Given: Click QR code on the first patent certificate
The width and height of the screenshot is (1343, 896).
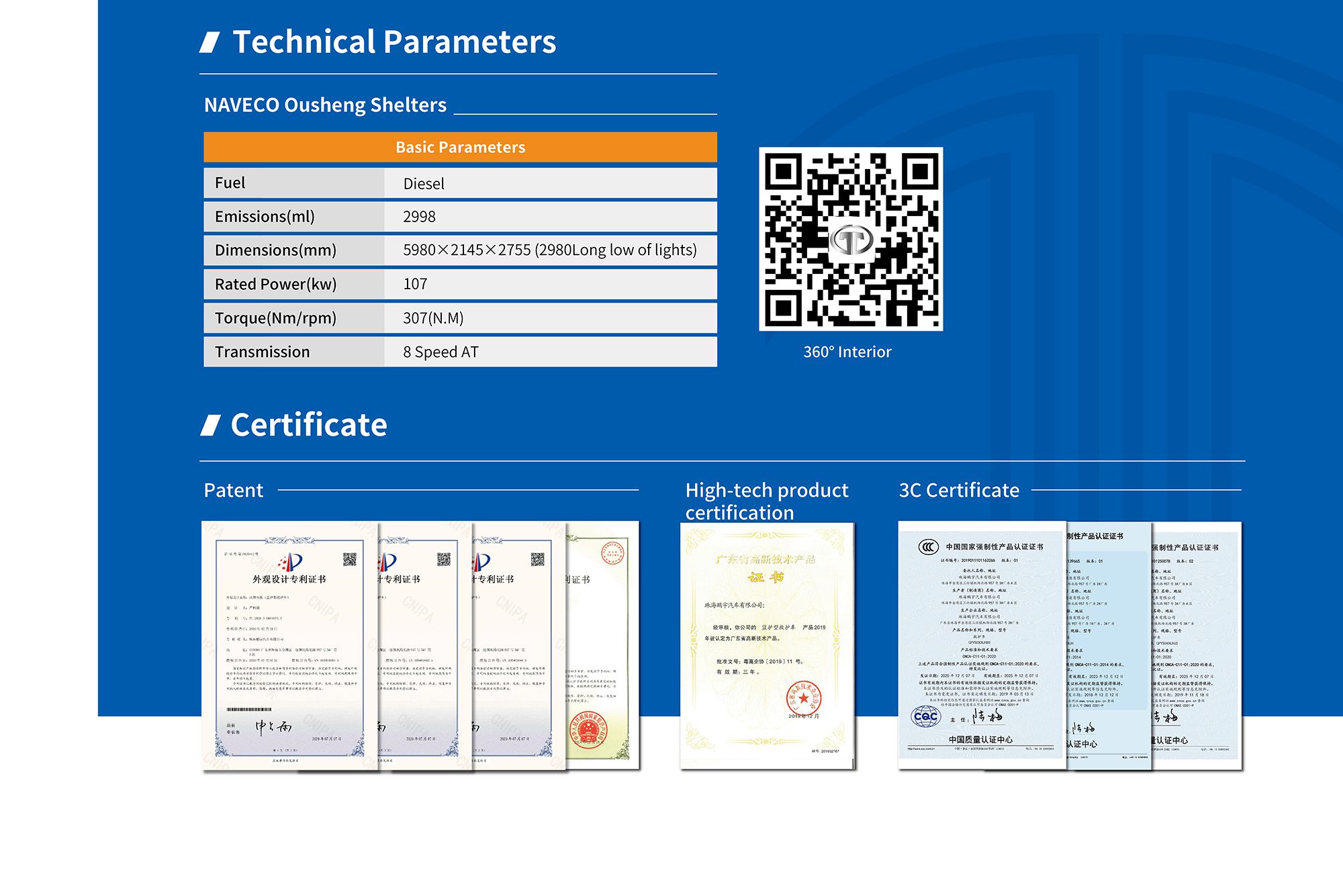Looking at the screenshot, I should tap(350, 559).
